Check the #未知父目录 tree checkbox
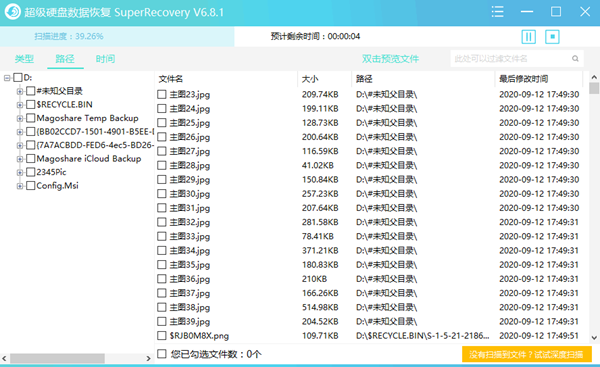Viewport: 600px width, 367px height. [x=31, y=91]
